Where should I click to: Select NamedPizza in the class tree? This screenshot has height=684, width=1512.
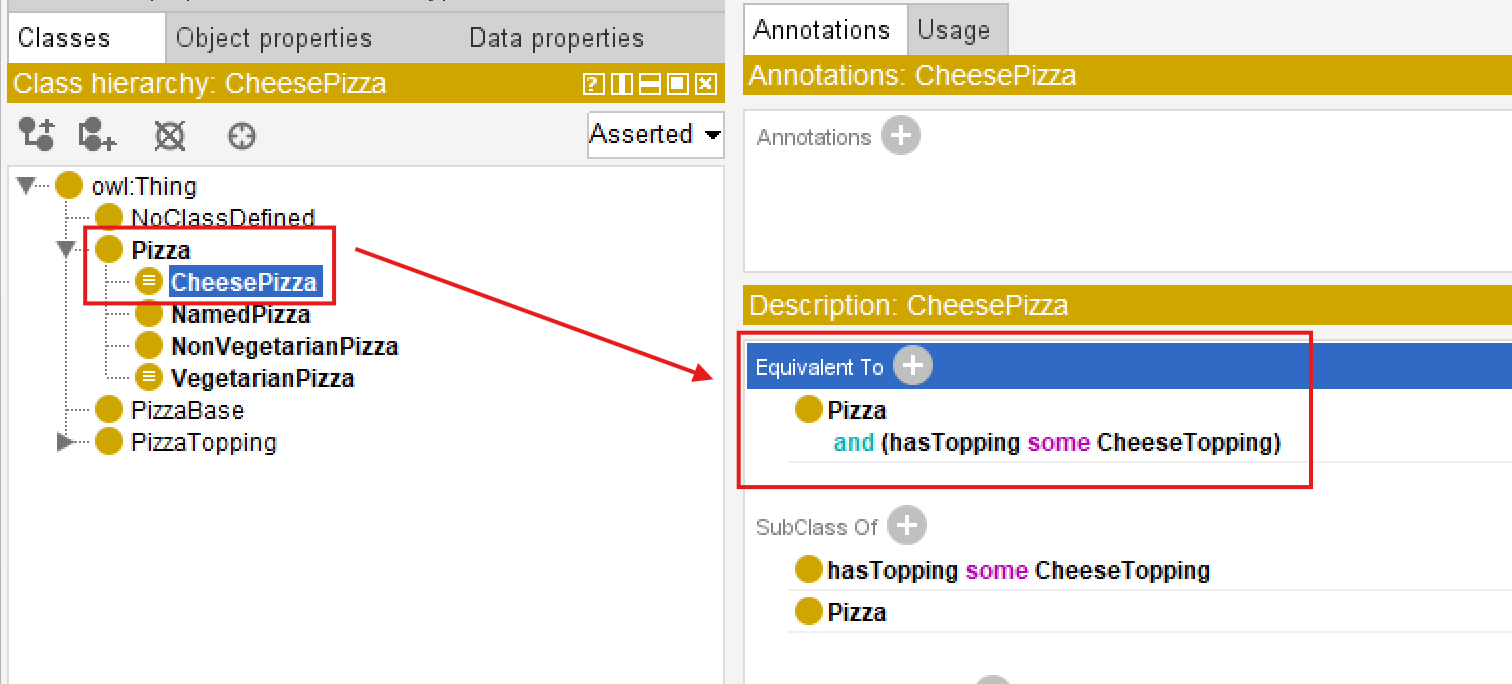pyautogui.click(x=240, y=315)
